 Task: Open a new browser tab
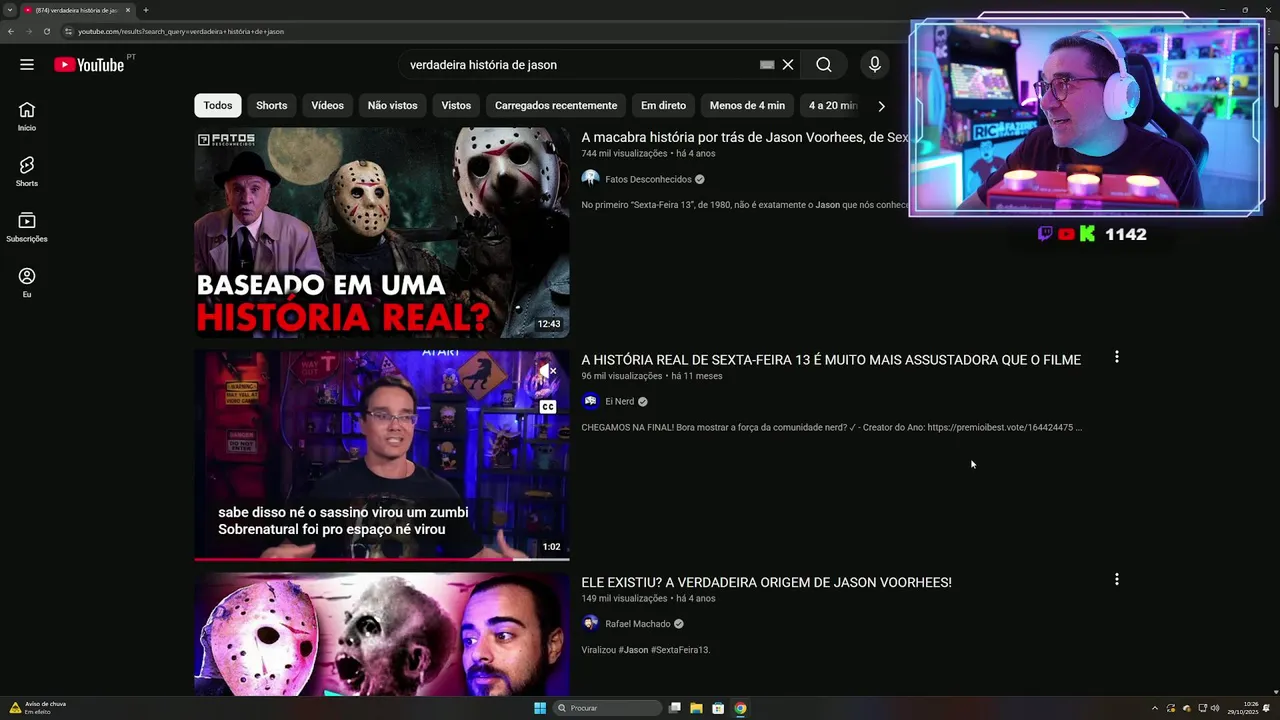tap(145, 10)
